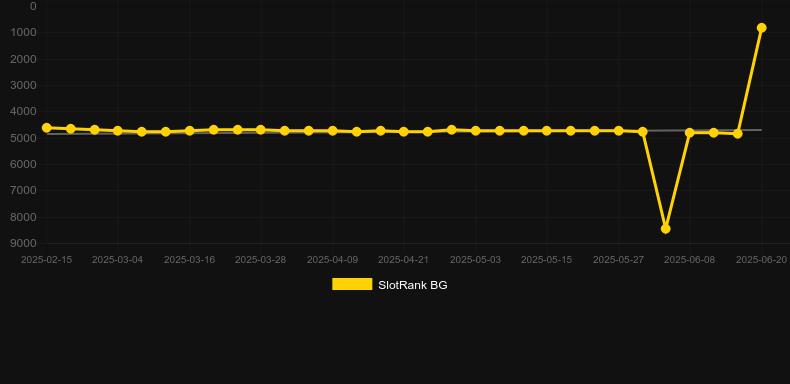Click the SlotRank BG legend label
790x384 pixels.
pos(413,285)
